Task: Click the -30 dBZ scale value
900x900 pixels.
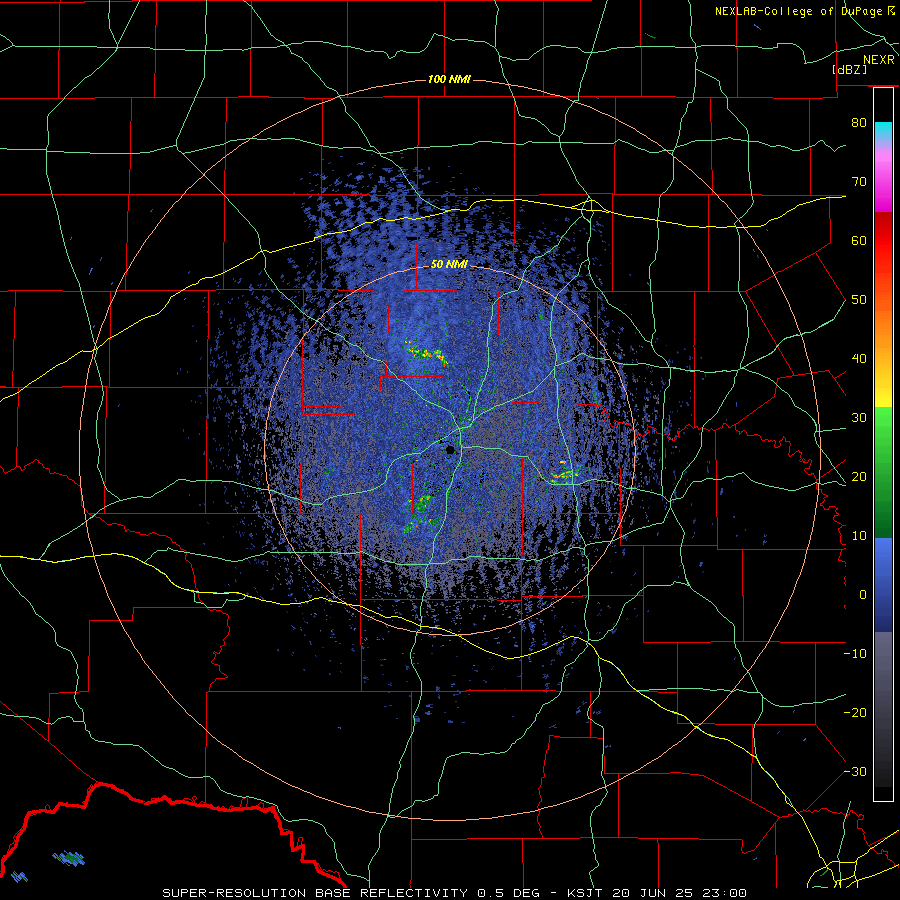Action: (855, 771)
